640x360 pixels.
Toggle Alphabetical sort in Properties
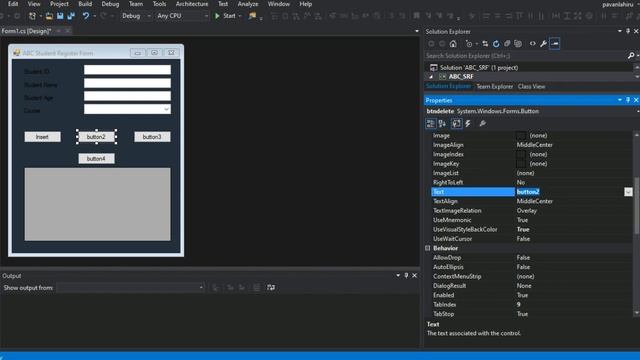pyautogui.click(x=442, y=124)
